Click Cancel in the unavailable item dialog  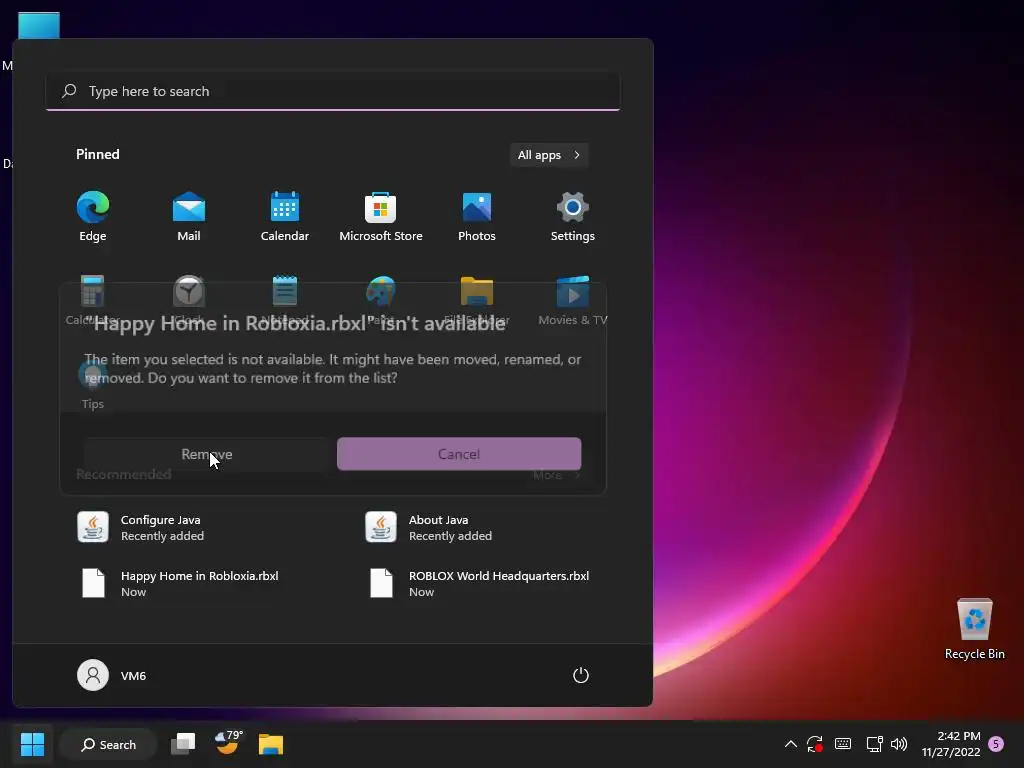[459, 454]
